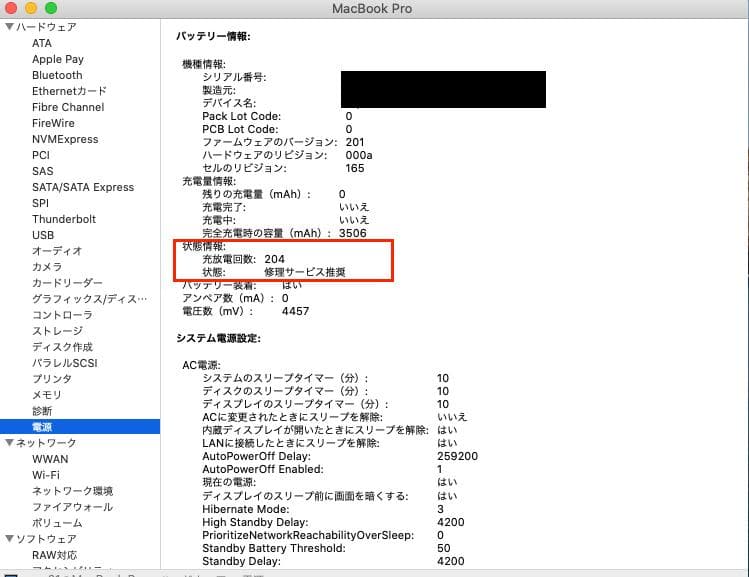Click the AC電源 subsection label

click(x=201, y=365)
